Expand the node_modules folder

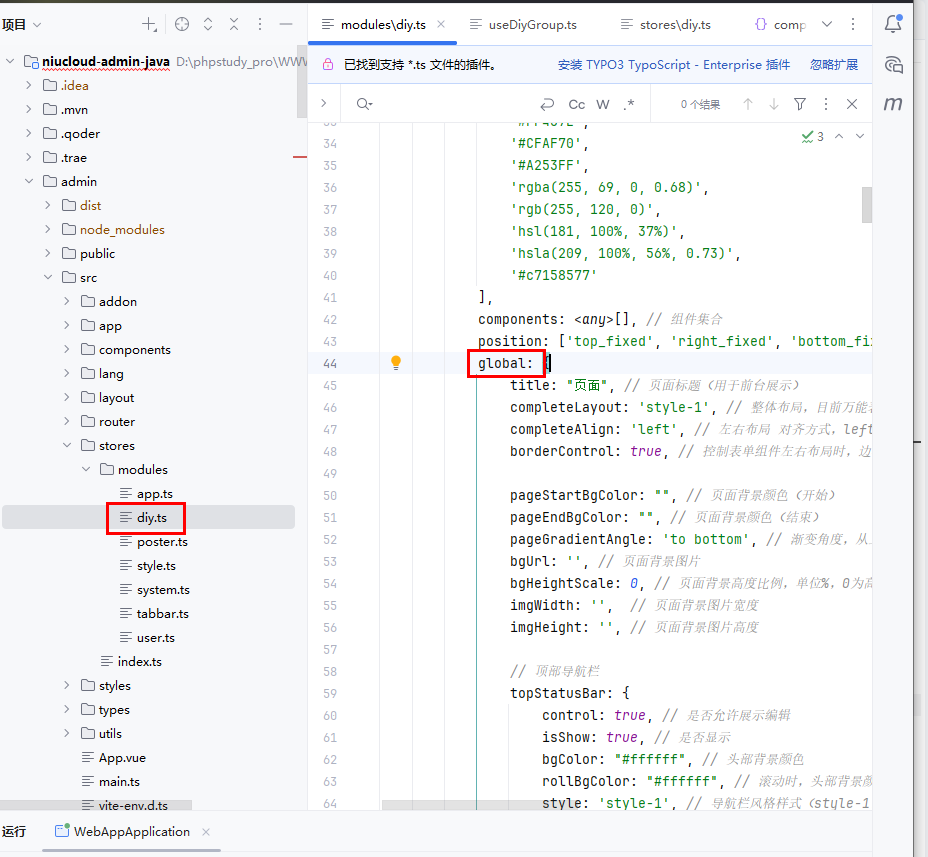[x=48, y=229]
